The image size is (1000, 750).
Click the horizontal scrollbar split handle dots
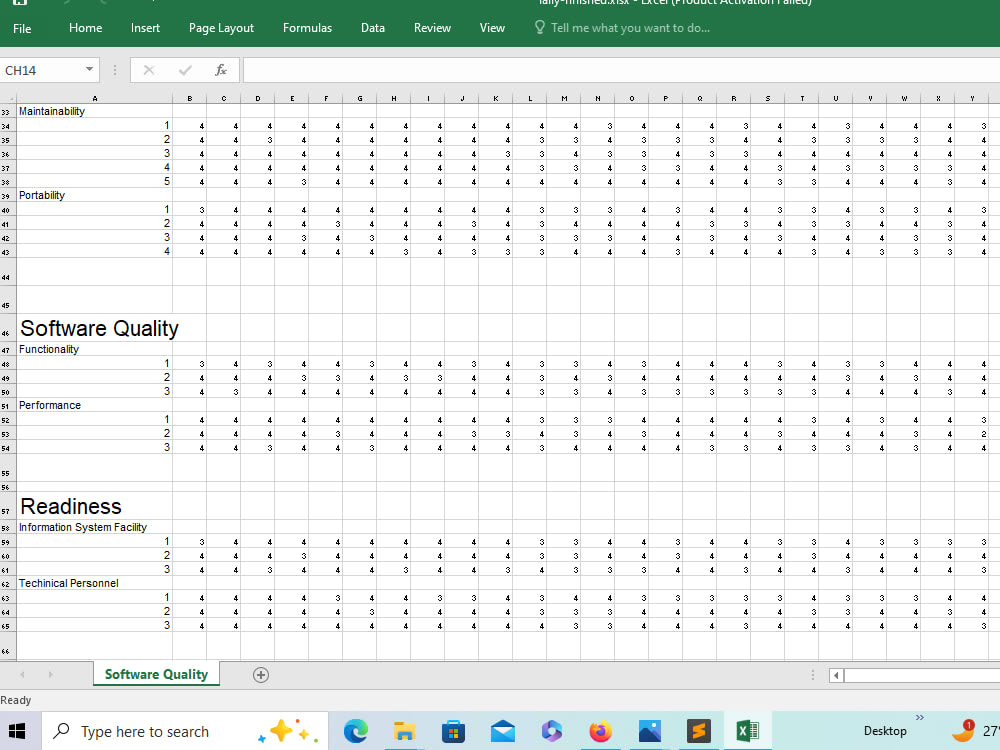pos(812,675)
